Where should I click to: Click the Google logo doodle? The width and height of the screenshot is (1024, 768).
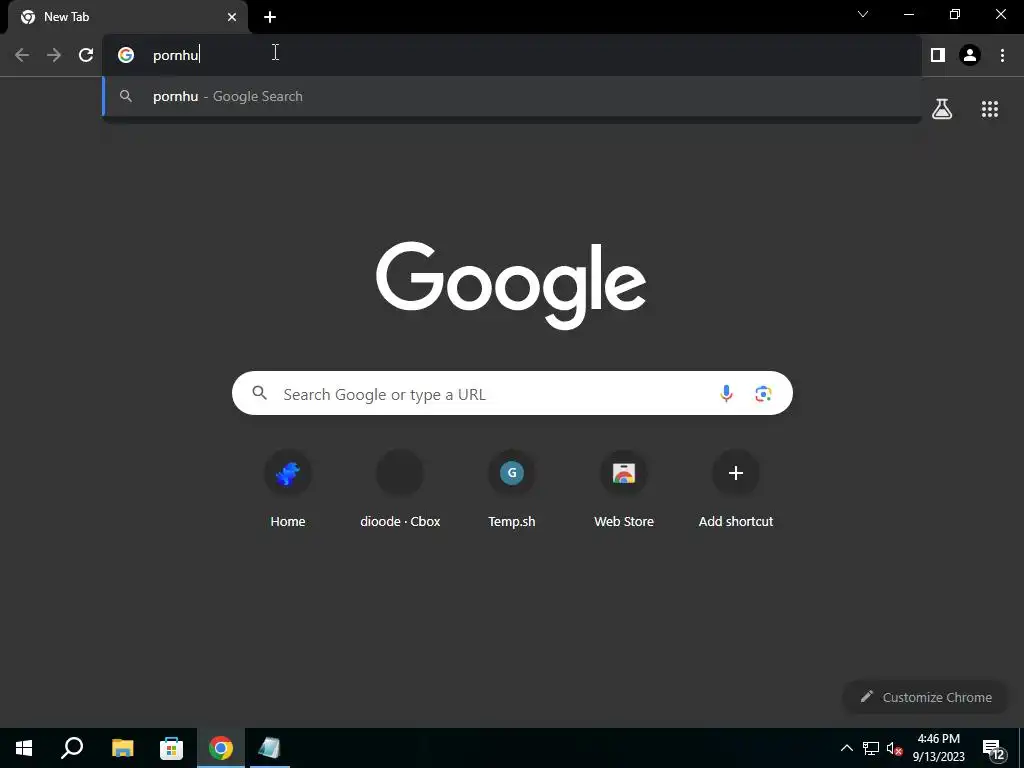coord(511,285)
